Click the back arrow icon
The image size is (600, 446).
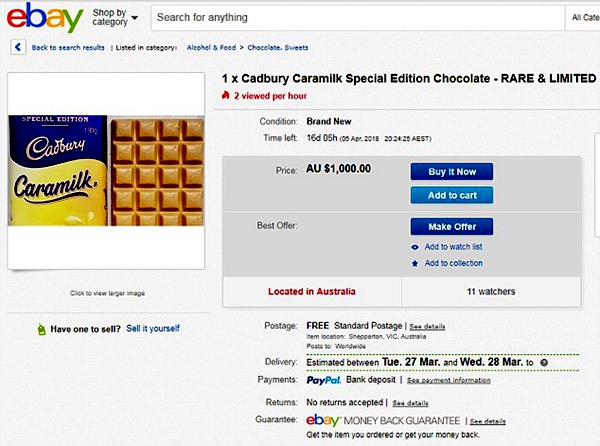[x=18, y=47]
